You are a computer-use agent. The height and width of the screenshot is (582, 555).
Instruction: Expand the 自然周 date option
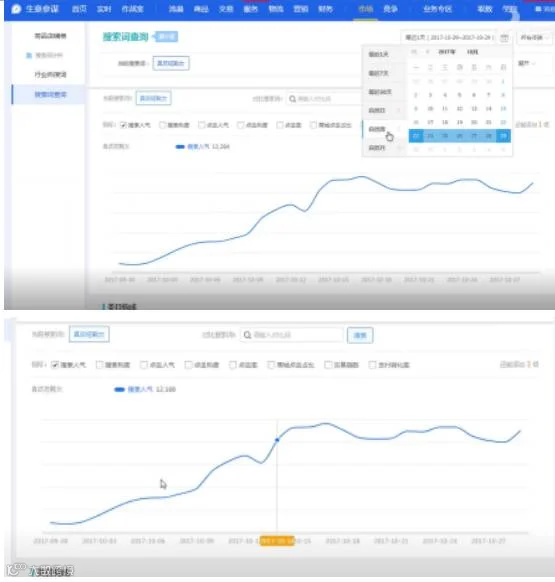pyautogui.click(x=384, y=129)
